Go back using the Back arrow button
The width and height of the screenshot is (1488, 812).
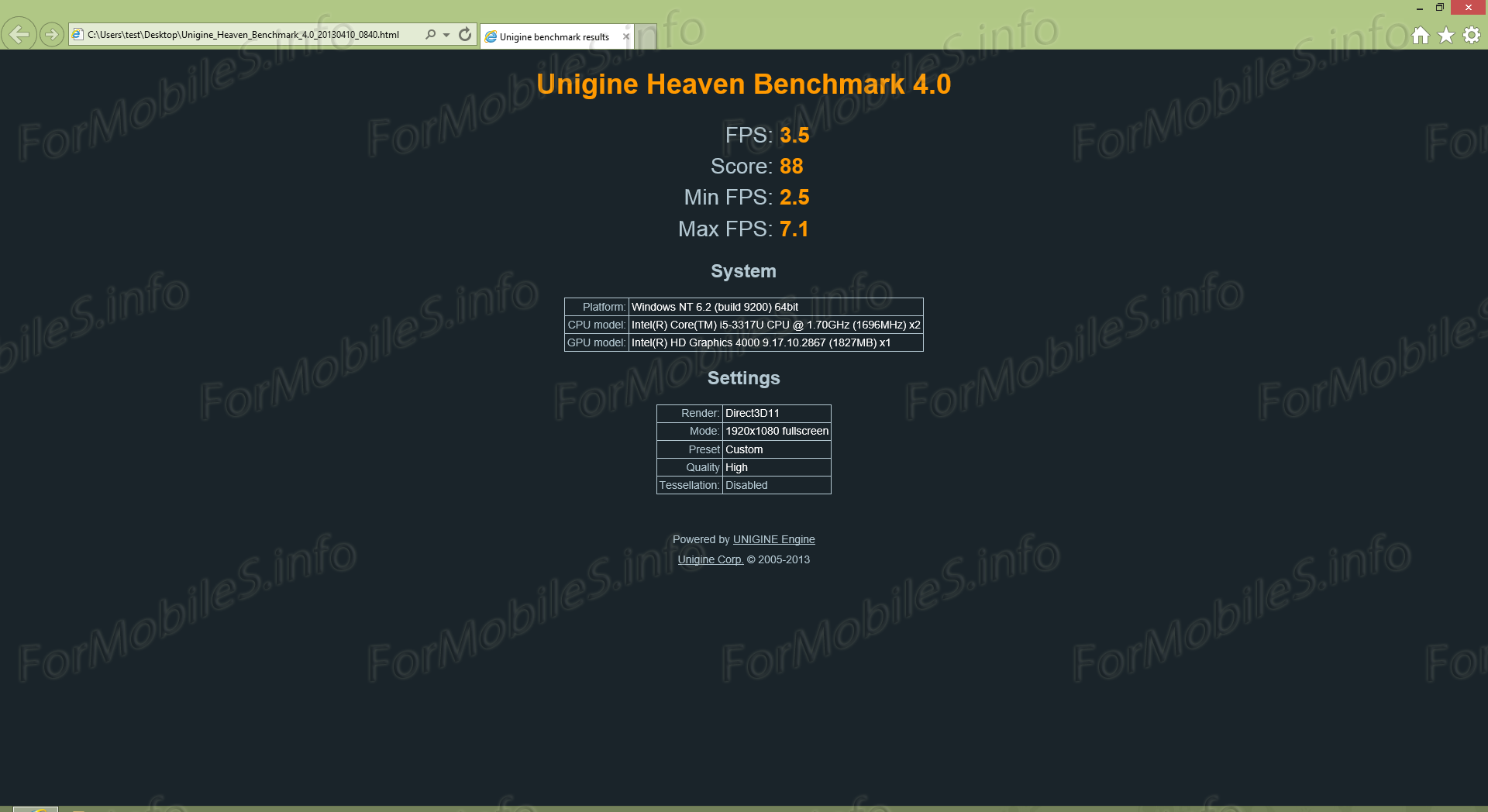19,34
